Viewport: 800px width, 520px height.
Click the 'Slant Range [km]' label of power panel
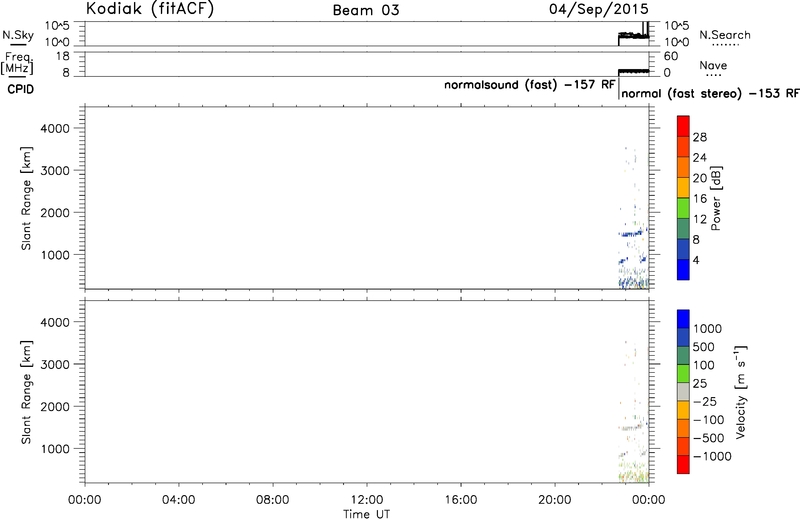point(26,198)
